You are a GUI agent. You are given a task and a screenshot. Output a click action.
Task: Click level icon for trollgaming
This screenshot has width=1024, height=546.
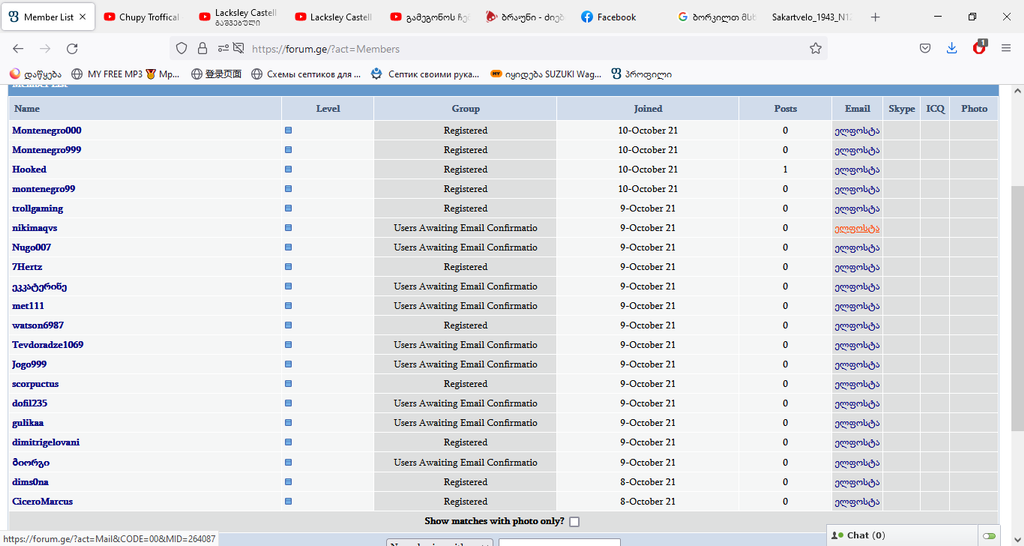[288, 209]
